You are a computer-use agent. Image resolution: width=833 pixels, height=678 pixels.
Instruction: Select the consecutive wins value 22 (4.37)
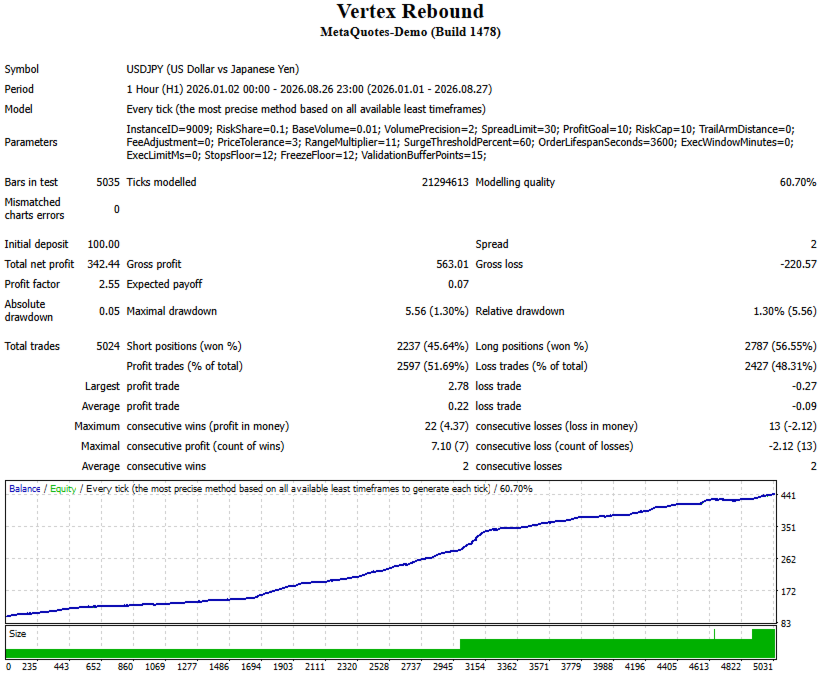tap(447, 426)
